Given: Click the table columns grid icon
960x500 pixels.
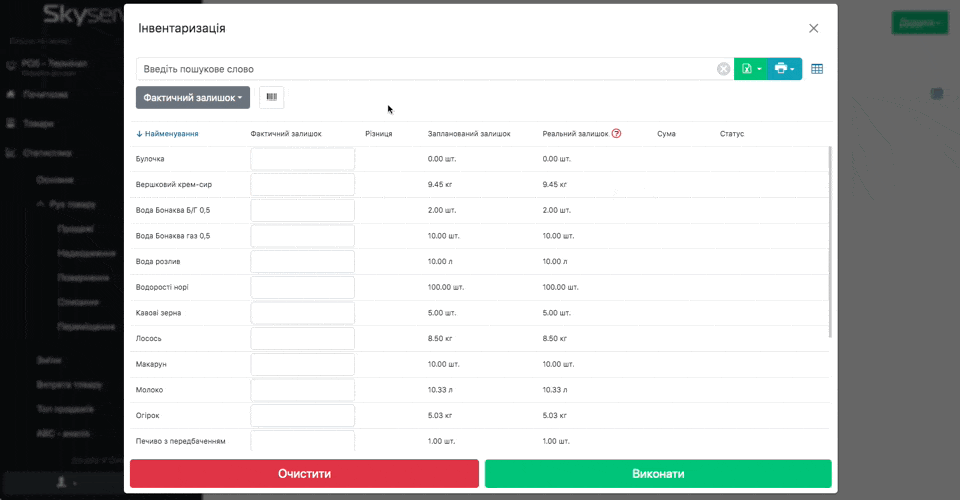Looking at the screenshot, I should pyautogui.click(x=817, y=69).
